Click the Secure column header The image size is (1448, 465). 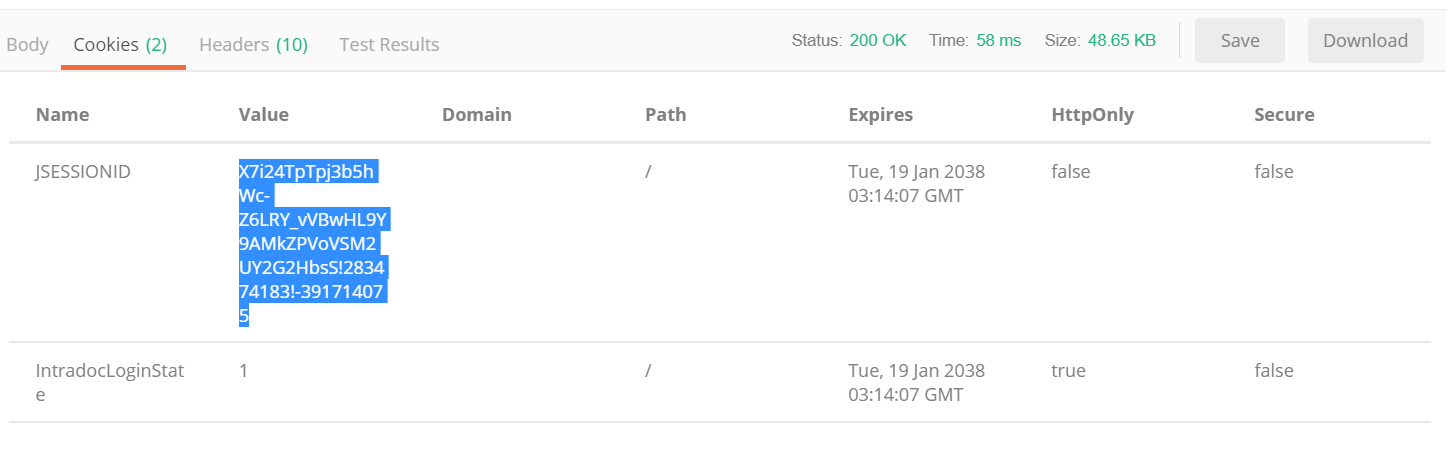pyautogui.click(x=1284, y=115)
